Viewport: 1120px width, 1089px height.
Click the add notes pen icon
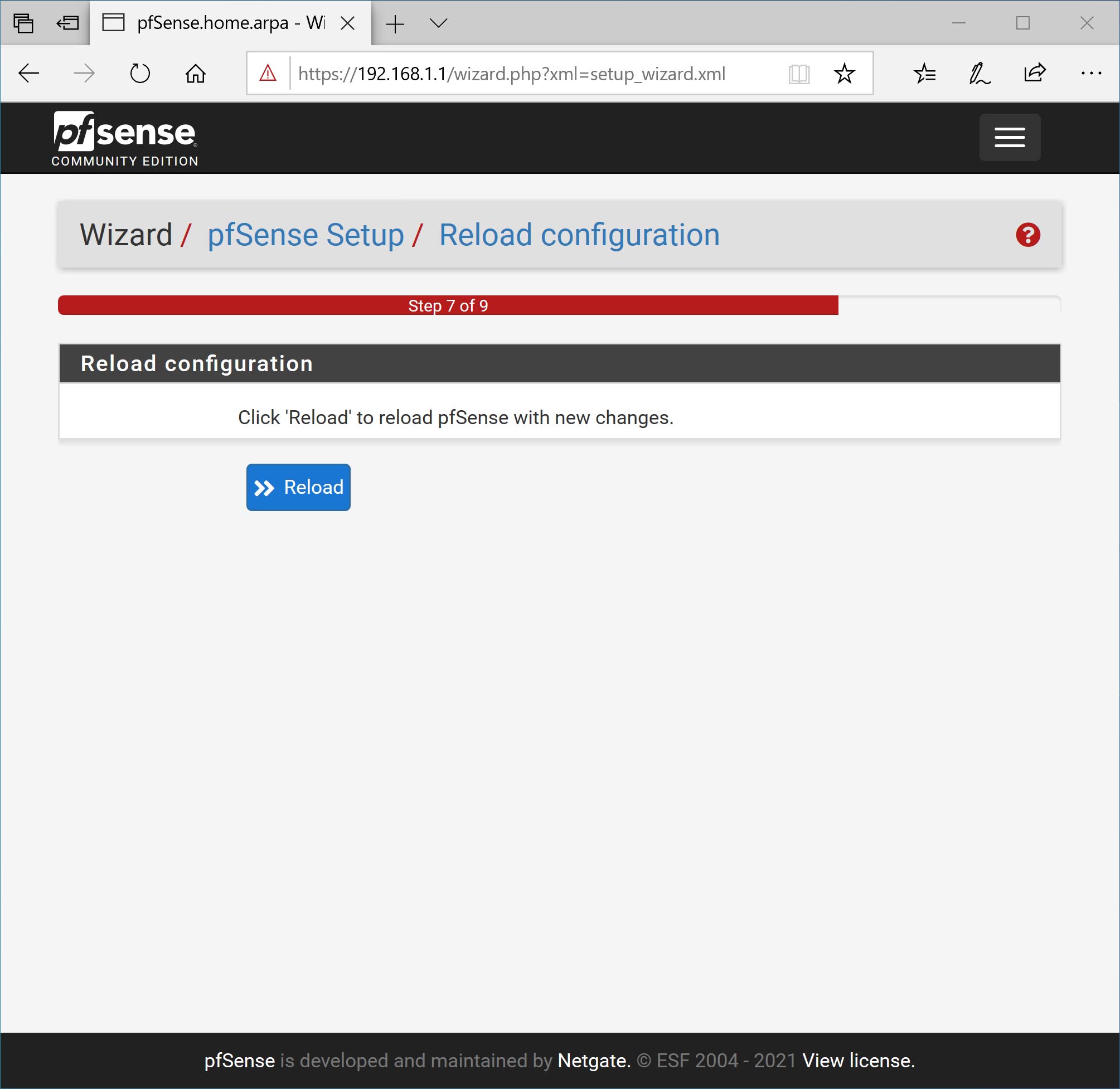(980, 73)
